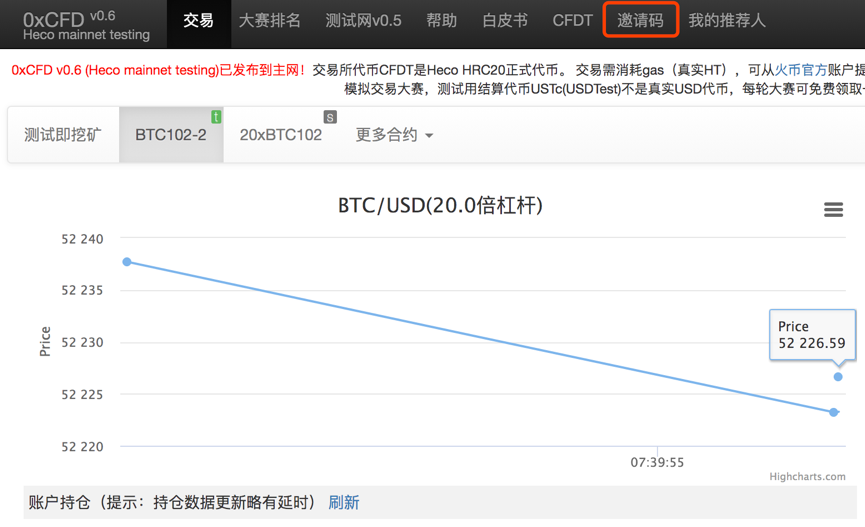
Task: Click the 52 240 axis label
Action: pos(82,239)
